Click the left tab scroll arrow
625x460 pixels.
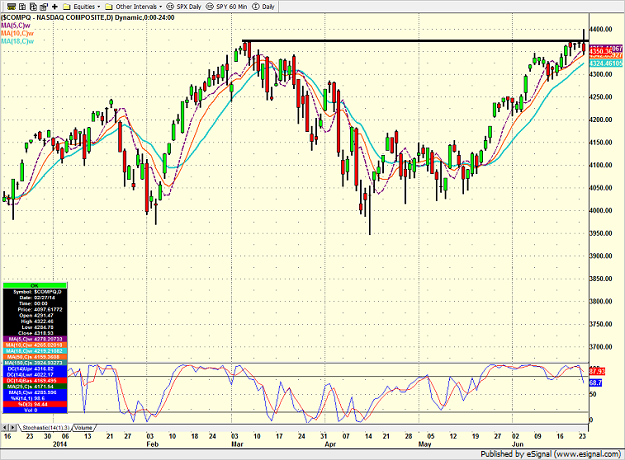point(5,428)
